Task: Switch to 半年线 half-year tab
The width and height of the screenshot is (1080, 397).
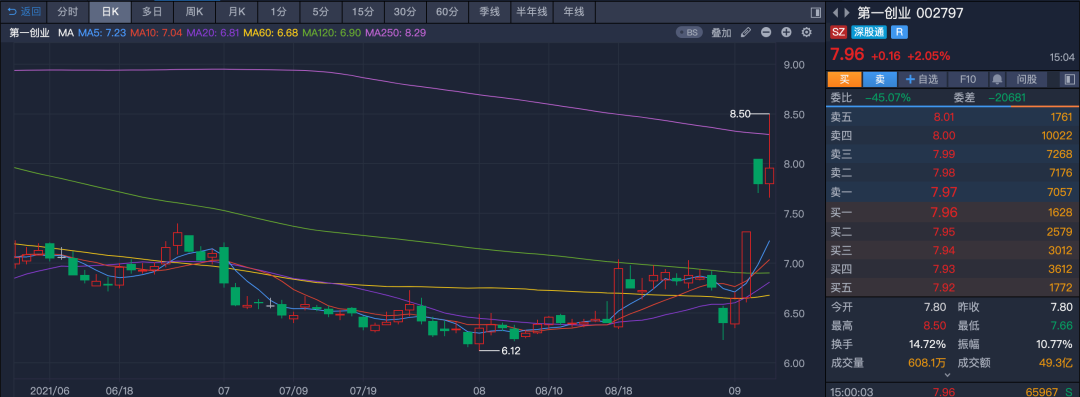Action: (532, 12)
